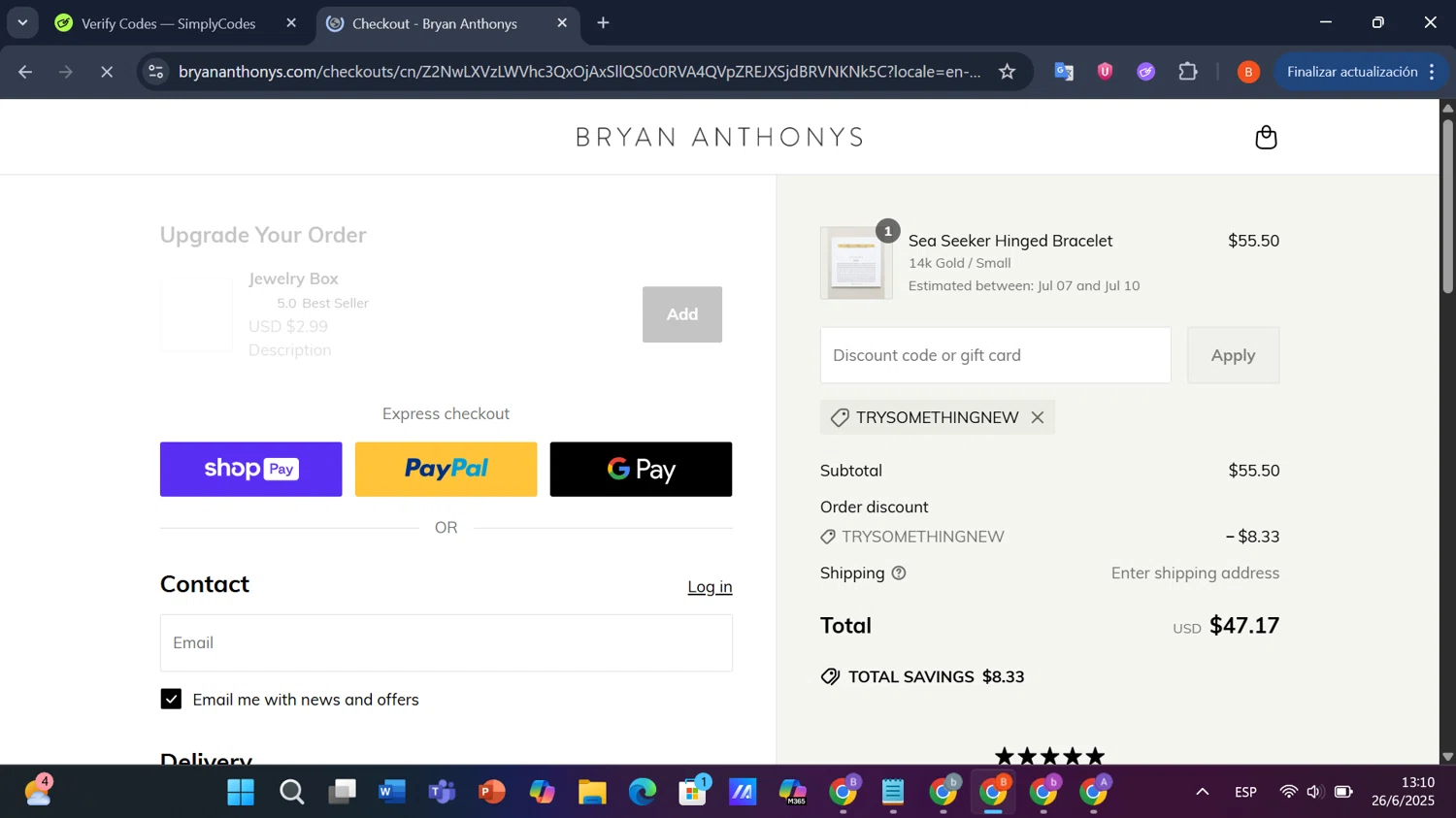The image size is (1456, 818).
Task: Open the Chrome profile B avatar
Action: [1248, 72]
